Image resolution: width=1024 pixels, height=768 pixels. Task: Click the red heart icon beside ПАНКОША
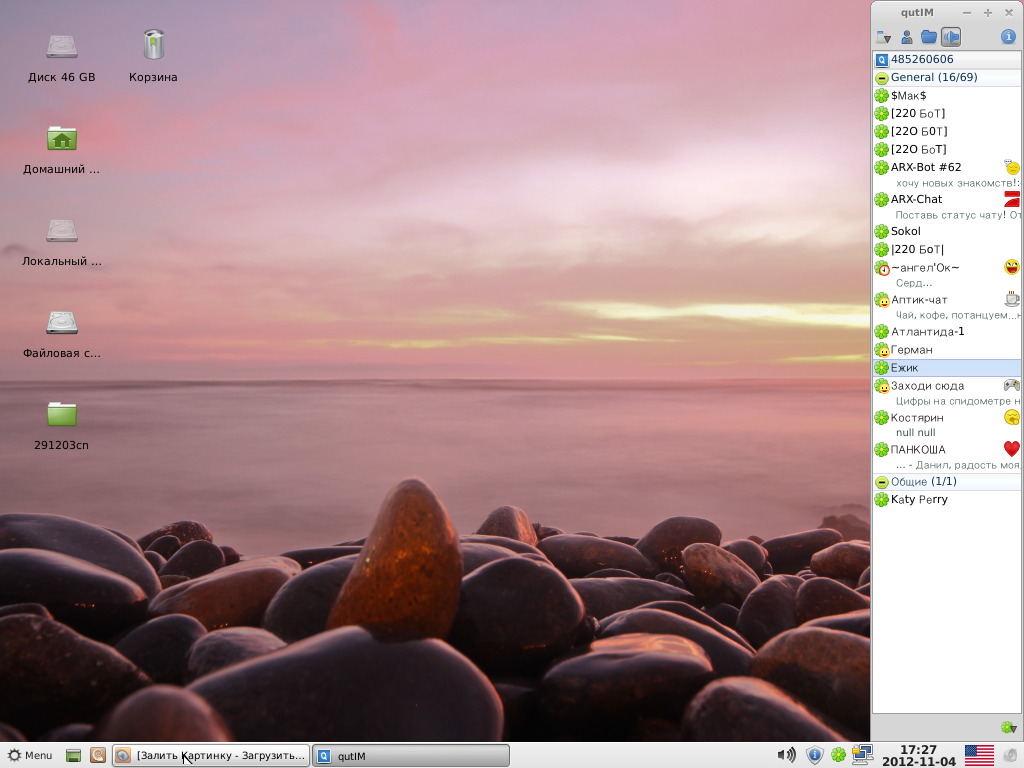1012,449
